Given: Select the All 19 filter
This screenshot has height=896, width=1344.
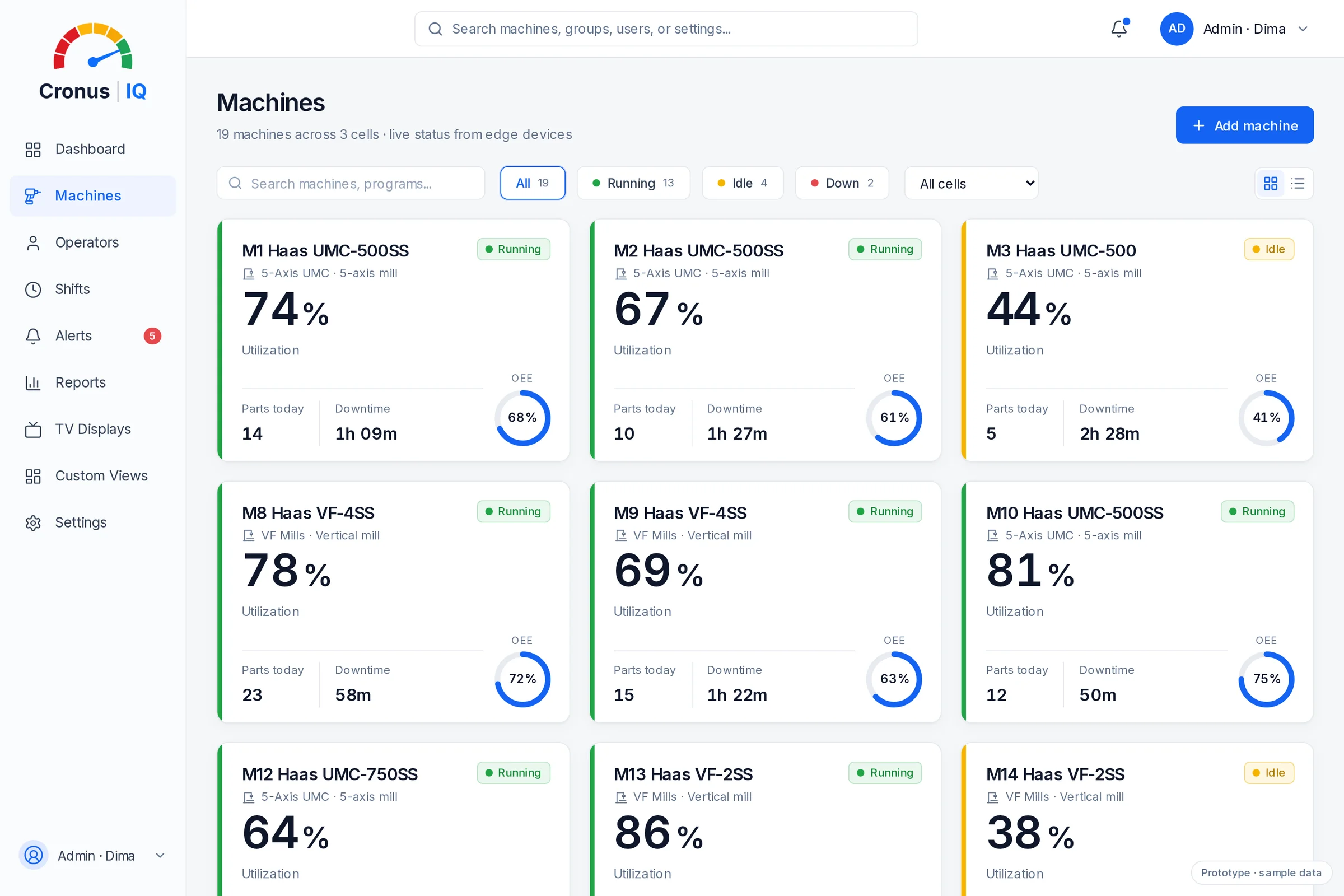Looking at the screenshot, I should point(533,183).
